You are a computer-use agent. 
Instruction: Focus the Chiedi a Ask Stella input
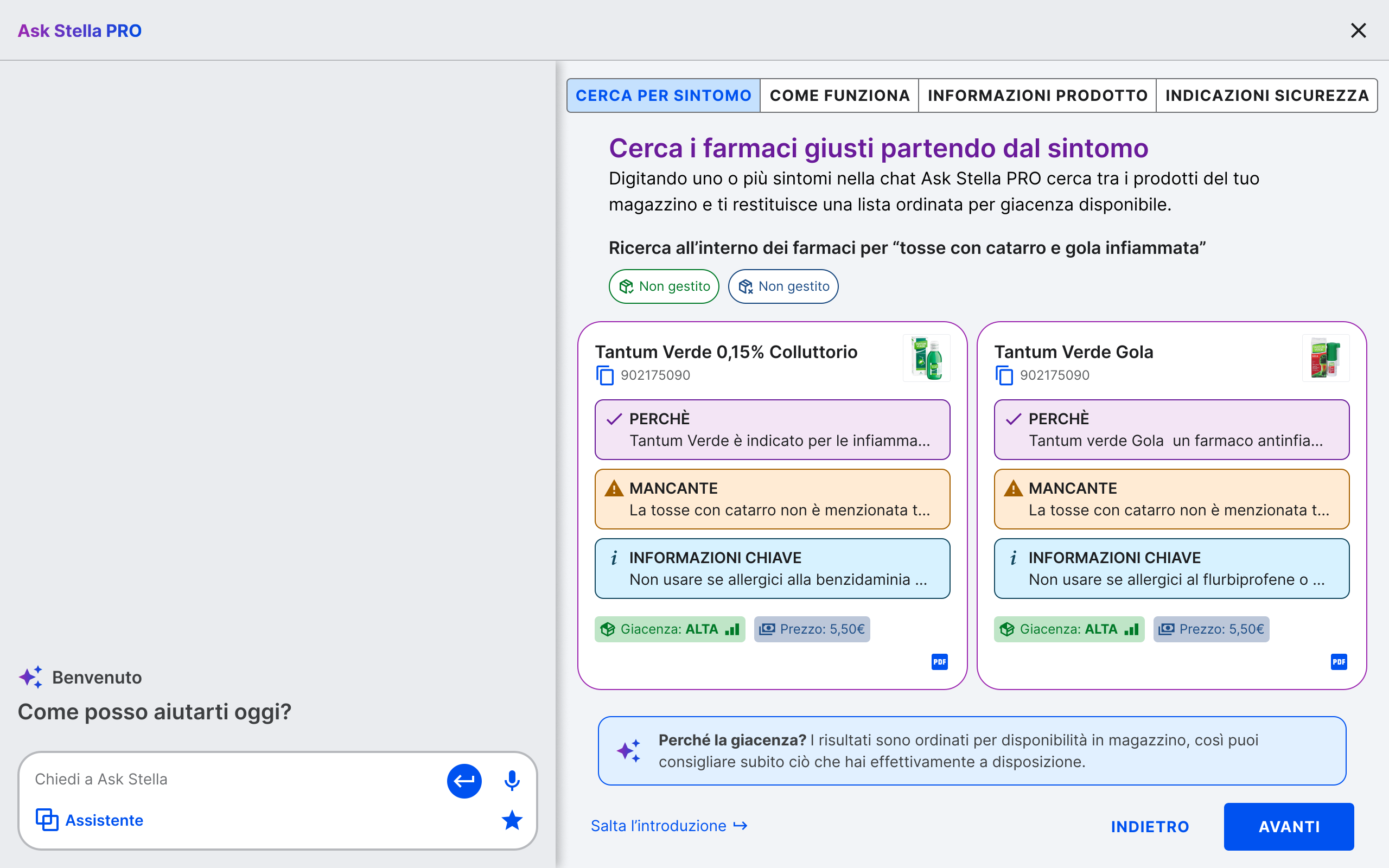pos(235,780)
